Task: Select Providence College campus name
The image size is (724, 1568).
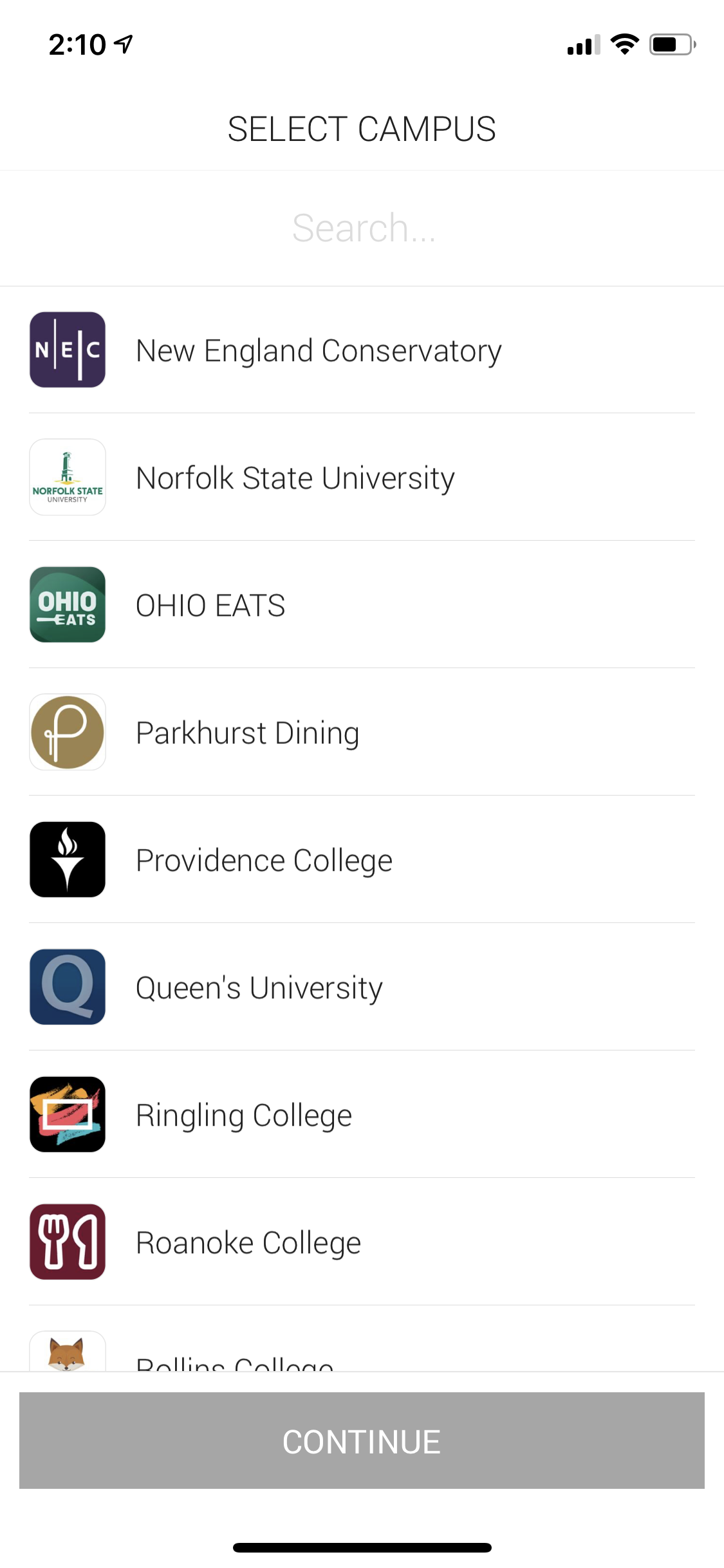Action: (264, 861)
